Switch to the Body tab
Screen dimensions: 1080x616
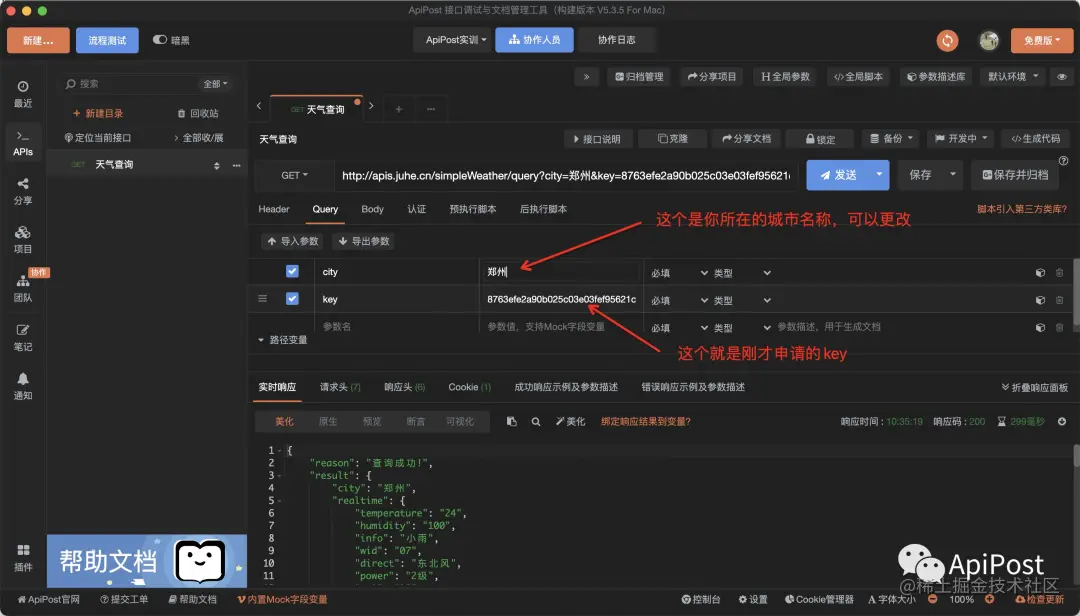pos(372,209)
